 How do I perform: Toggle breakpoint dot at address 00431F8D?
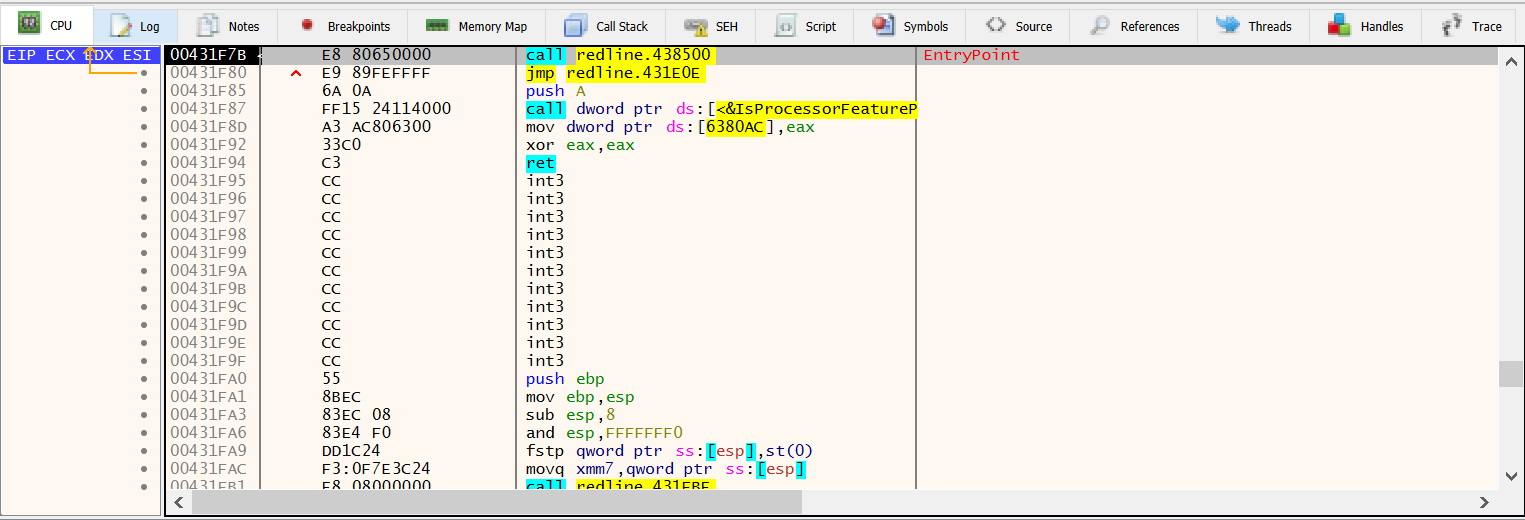145,127
